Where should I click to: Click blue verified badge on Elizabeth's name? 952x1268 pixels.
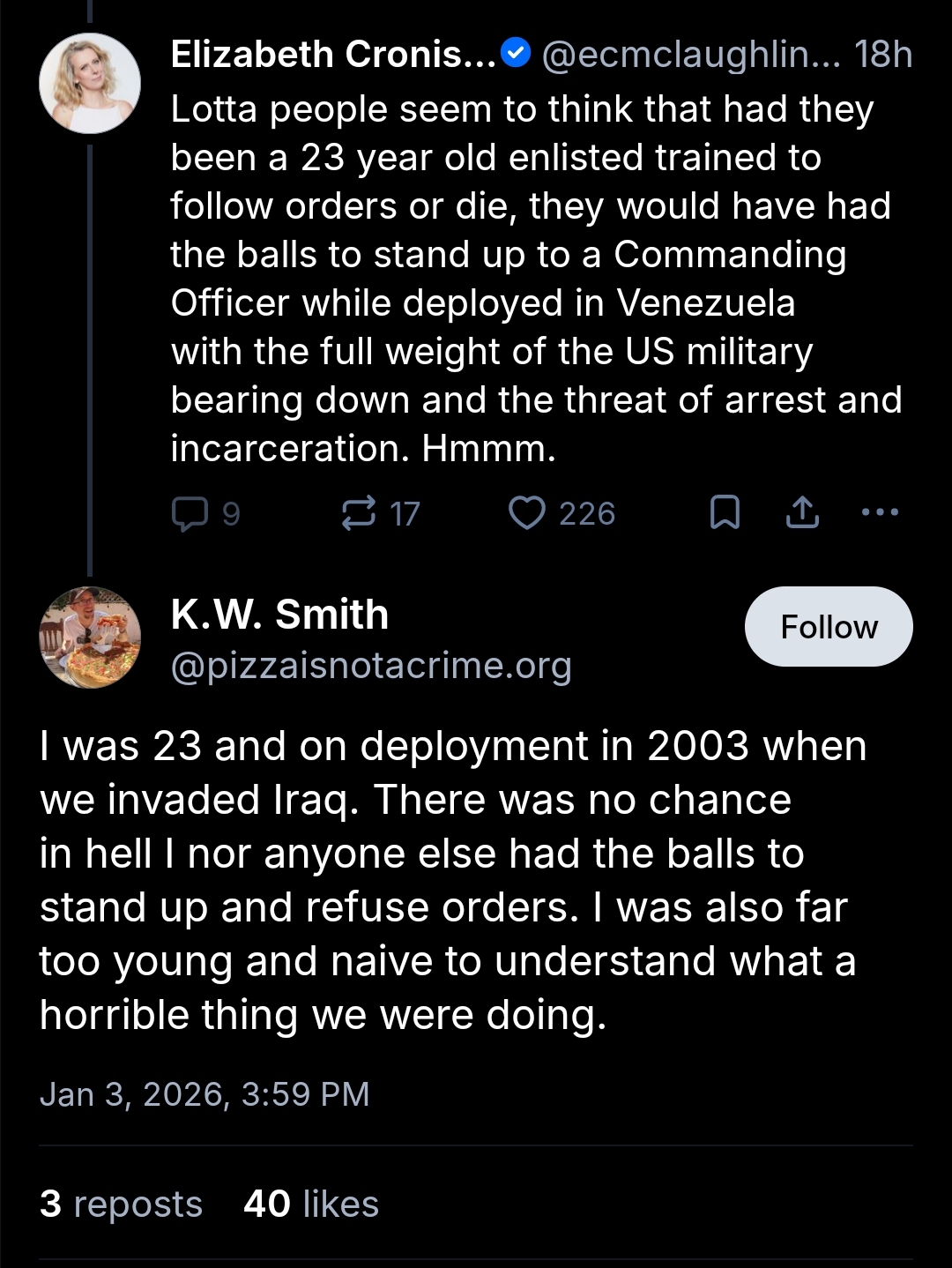coord(516,55)
